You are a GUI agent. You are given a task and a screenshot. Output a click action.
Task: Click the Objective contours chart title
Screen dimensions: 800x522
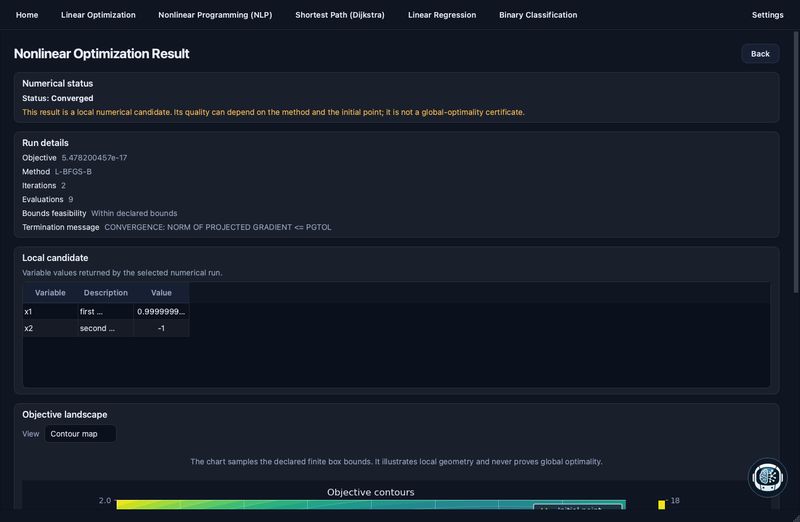point(370,492)
